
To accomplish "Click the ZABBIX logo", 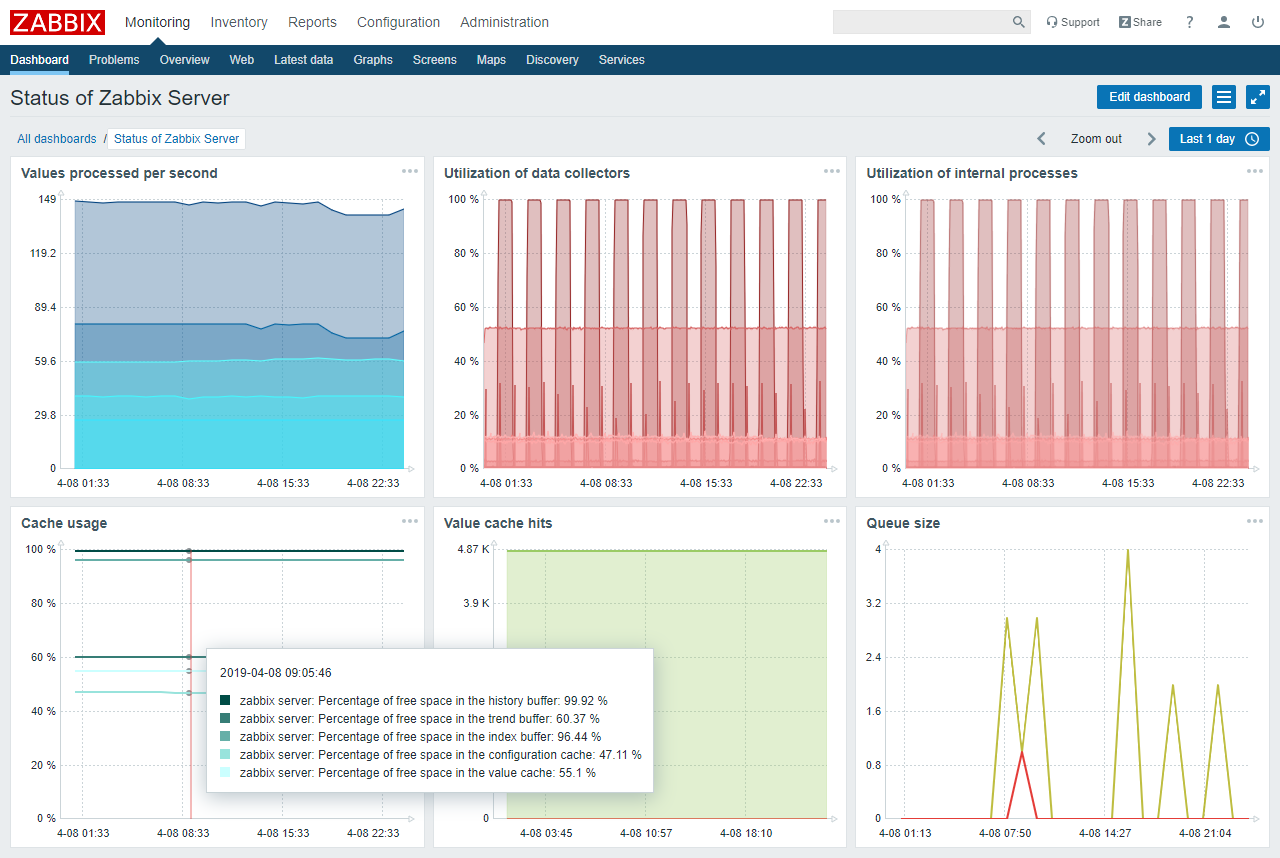I will coord(57,22).
